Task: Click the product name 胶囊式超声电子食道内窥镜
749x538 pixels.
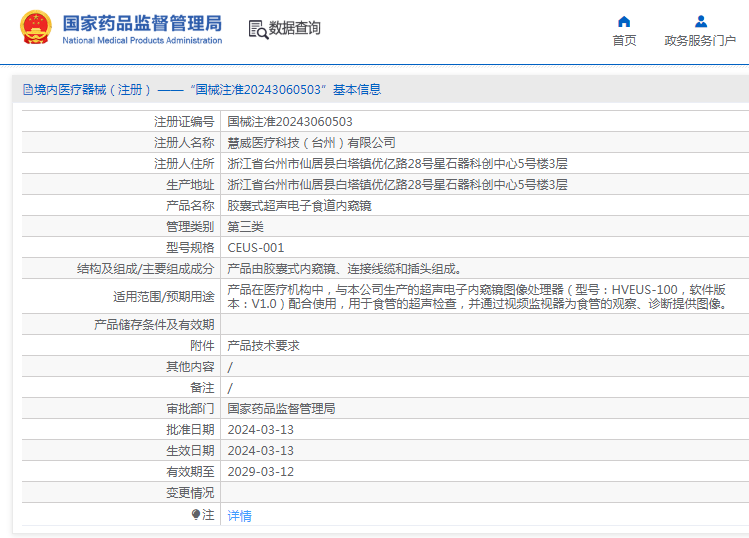Action: tap(299, 206)
